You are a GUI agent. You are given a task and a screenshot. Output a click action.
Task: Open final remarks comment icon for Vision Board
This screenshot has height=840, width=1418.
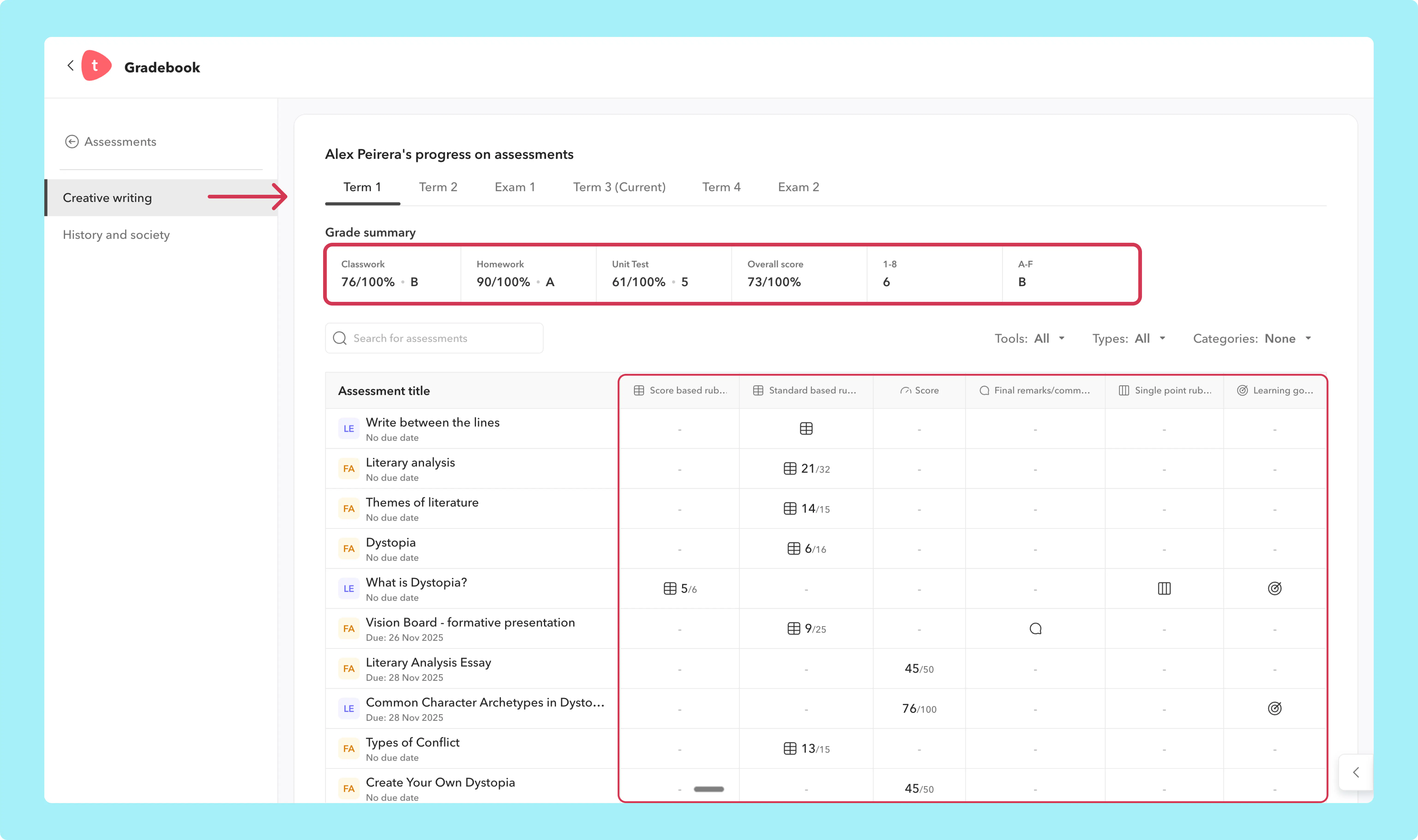1035,629
